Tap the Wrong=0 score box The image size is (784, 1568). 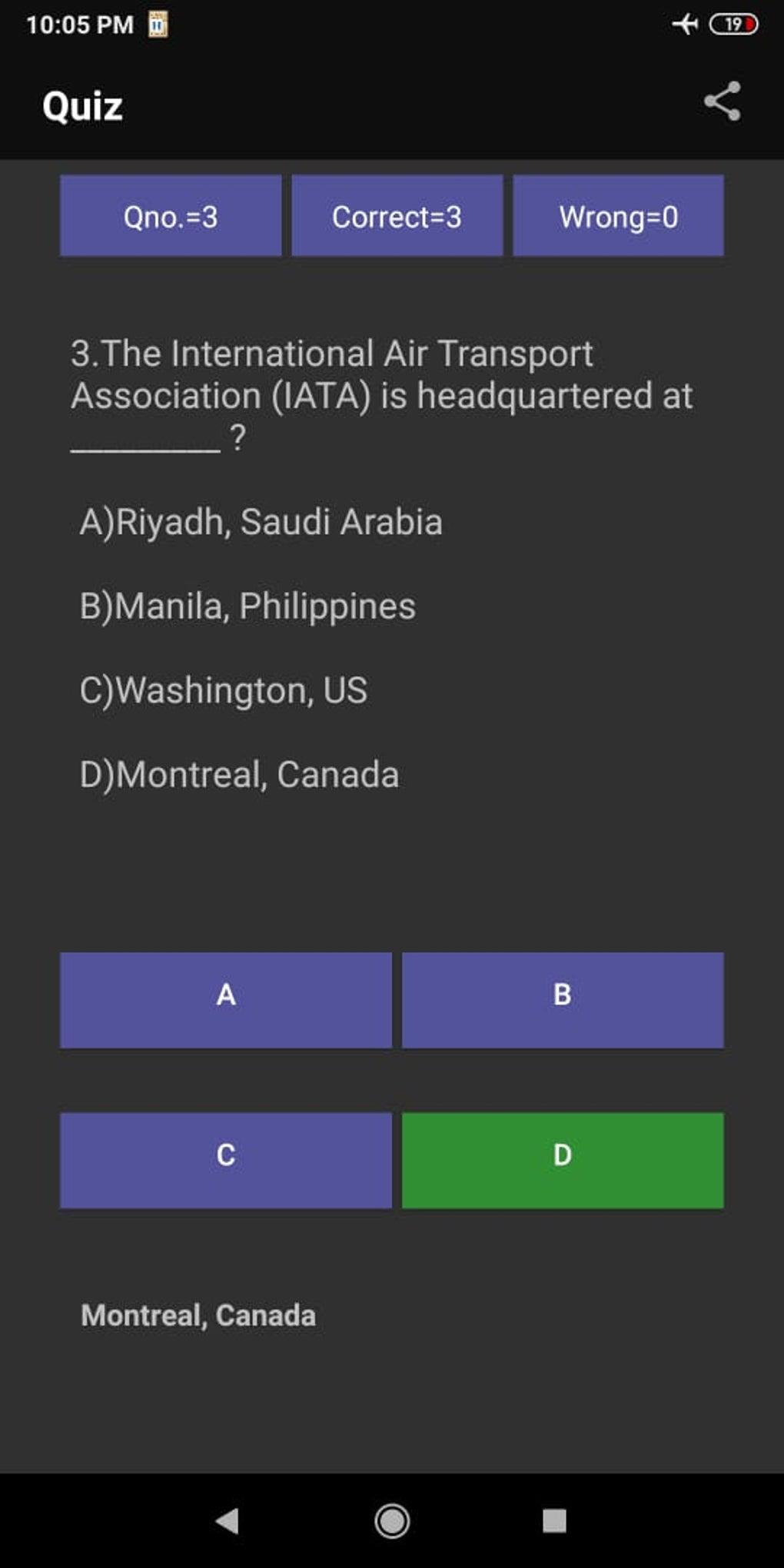coord(618,216)
